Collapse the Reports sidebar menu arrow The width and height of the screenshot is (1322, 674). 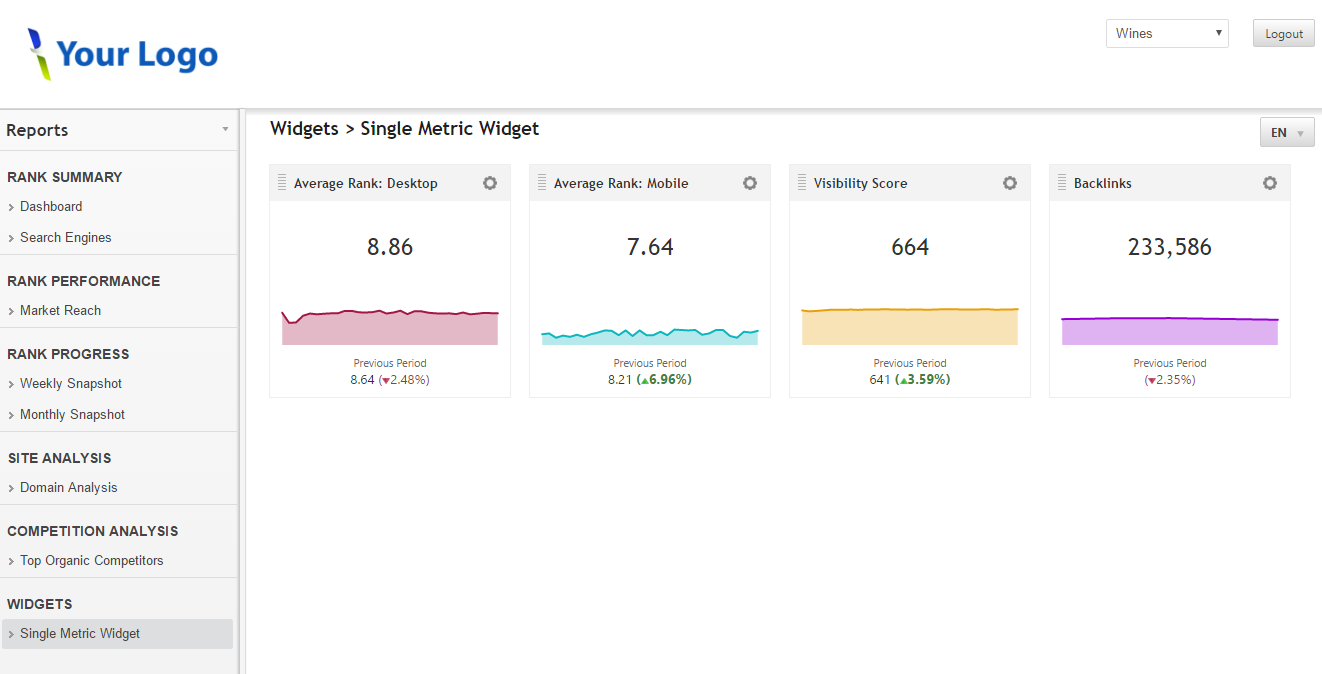pyautogui.click(x=225, y=130)
